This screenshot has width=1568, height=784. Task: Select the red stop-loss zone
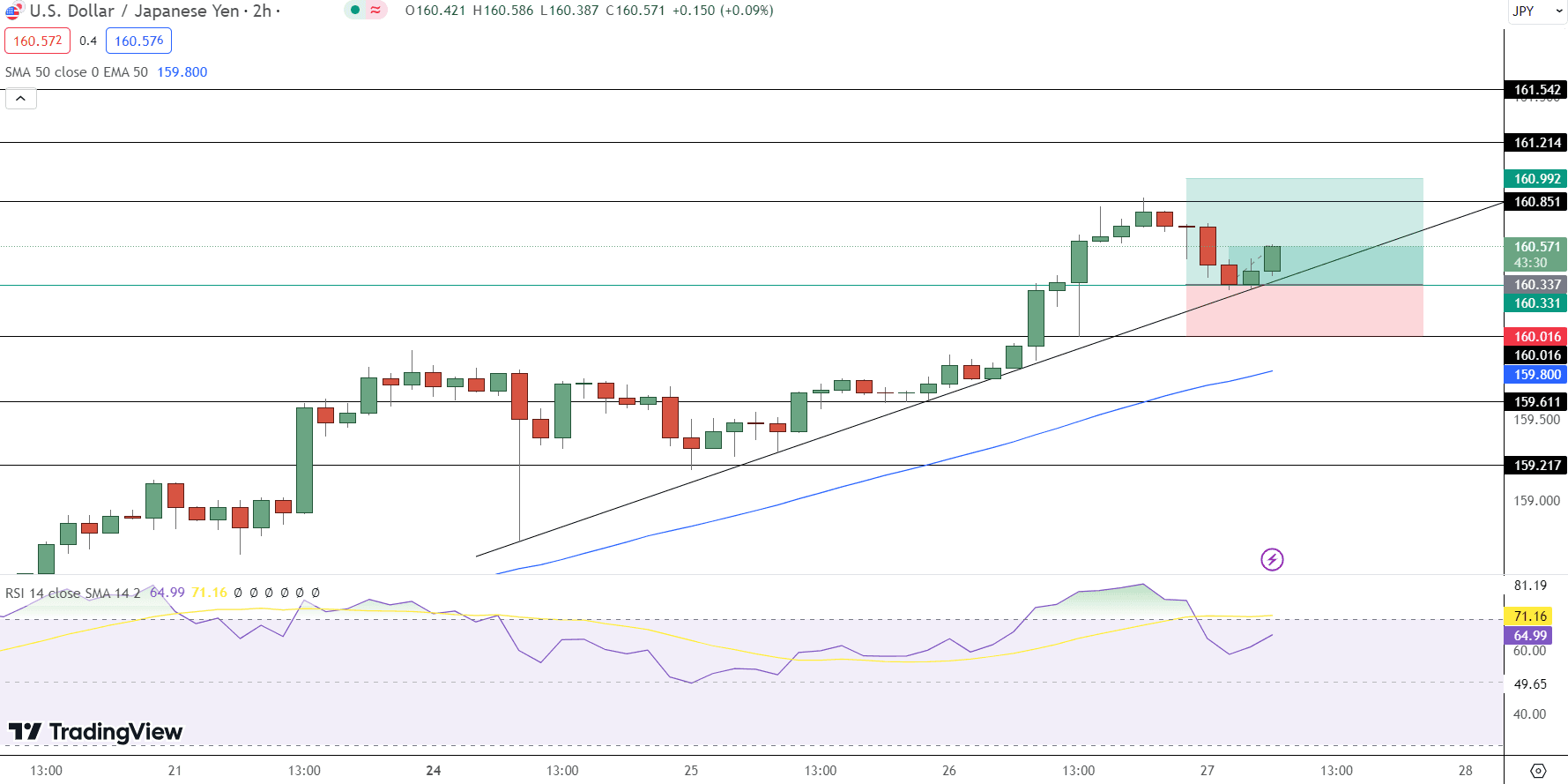(x=1304, y=310)
